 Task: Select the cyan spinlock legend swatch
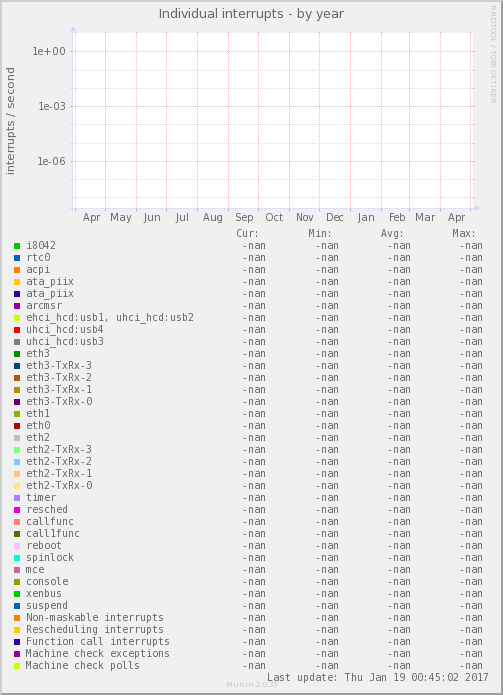tap(17, 558)
